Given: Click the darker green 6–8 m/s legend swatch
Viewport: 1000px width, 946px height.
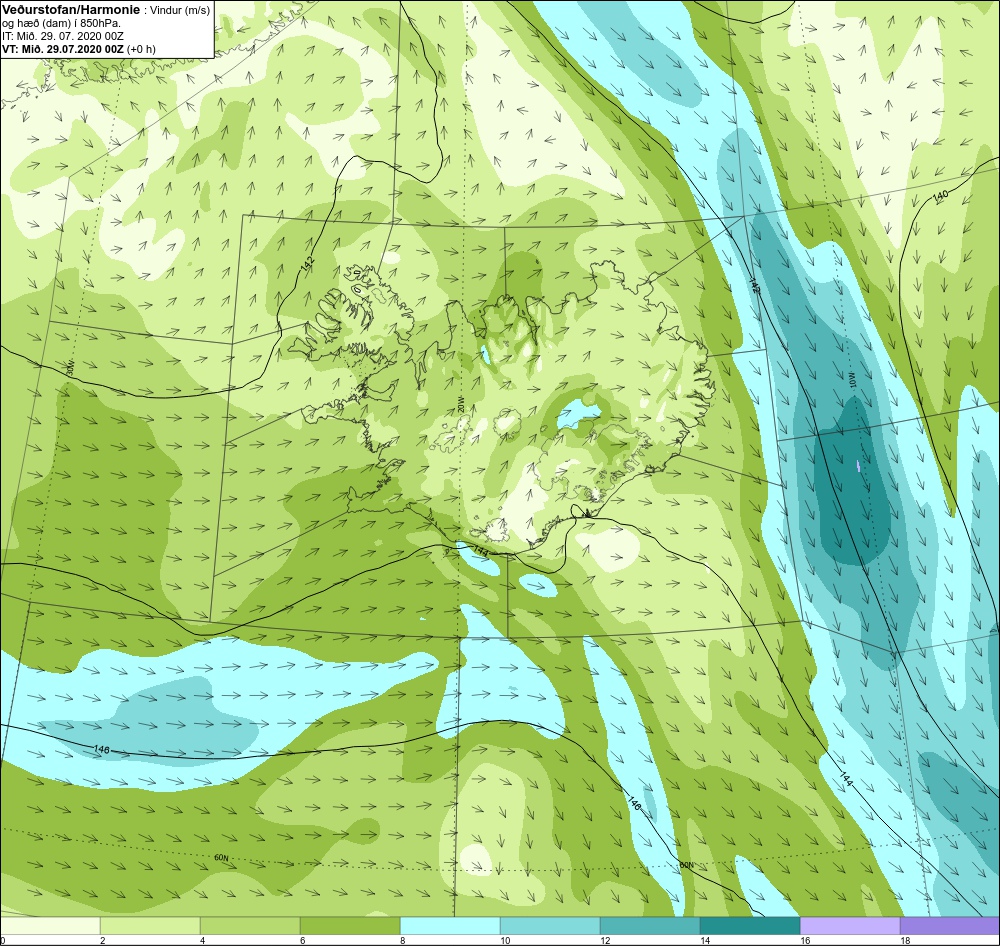Looking at the screenshot, I should (x=350, y=925).
